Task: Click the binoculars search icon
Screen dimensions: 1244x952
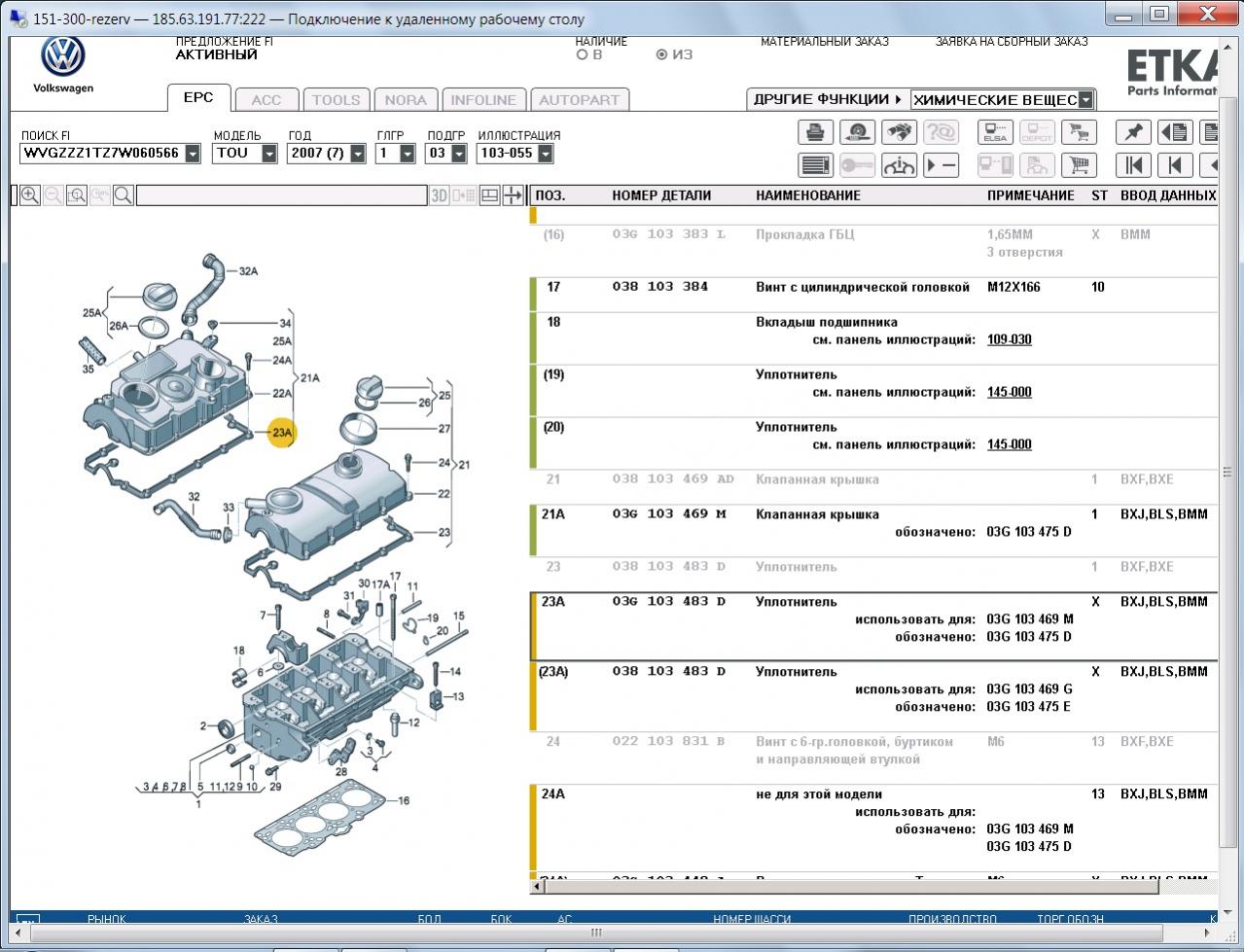Action: pos(899,132)
